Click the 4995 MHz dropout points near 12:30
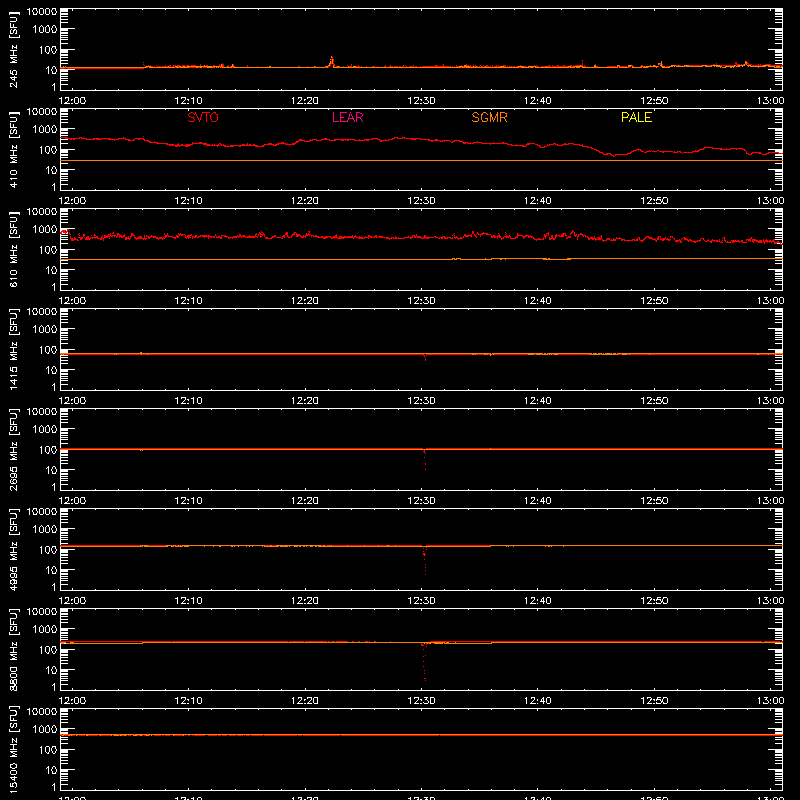This screenshot has height=800, width=800. [424, 561]
